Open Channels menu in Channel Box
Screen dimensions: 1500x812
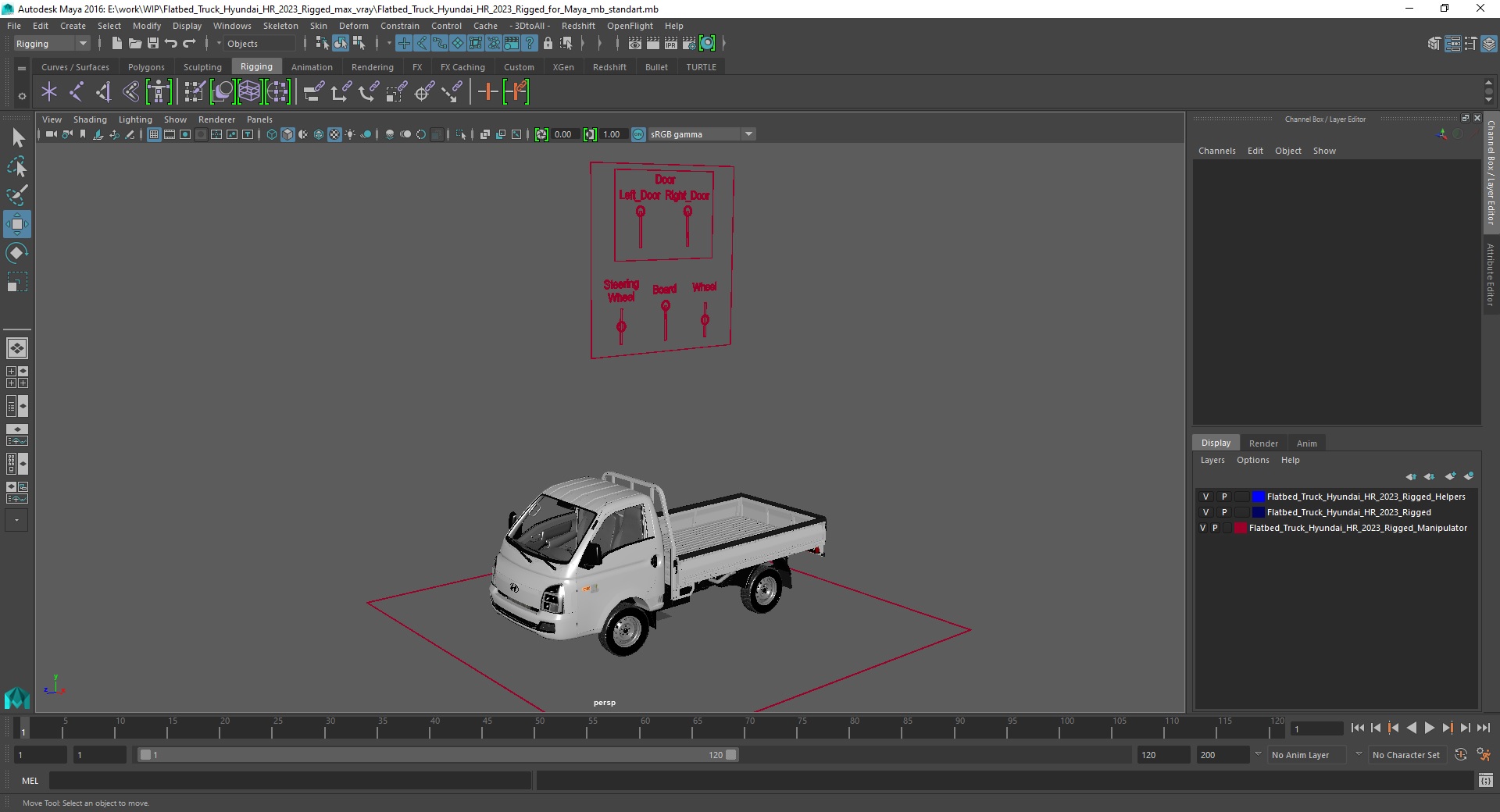1216,151
